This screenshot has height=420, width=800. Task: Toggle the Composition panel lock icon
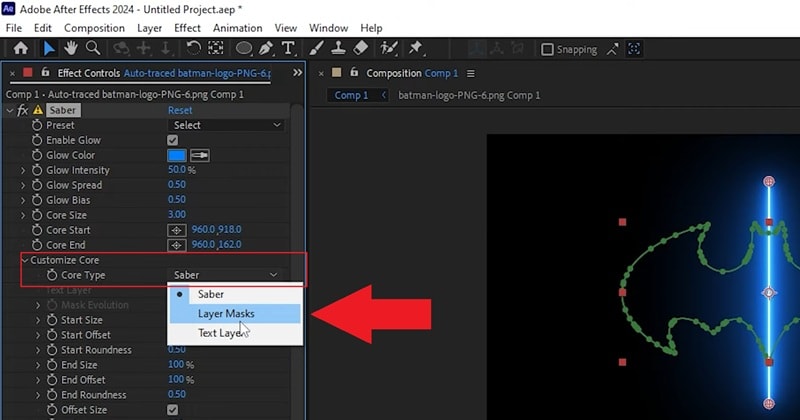tap(354, 72)
